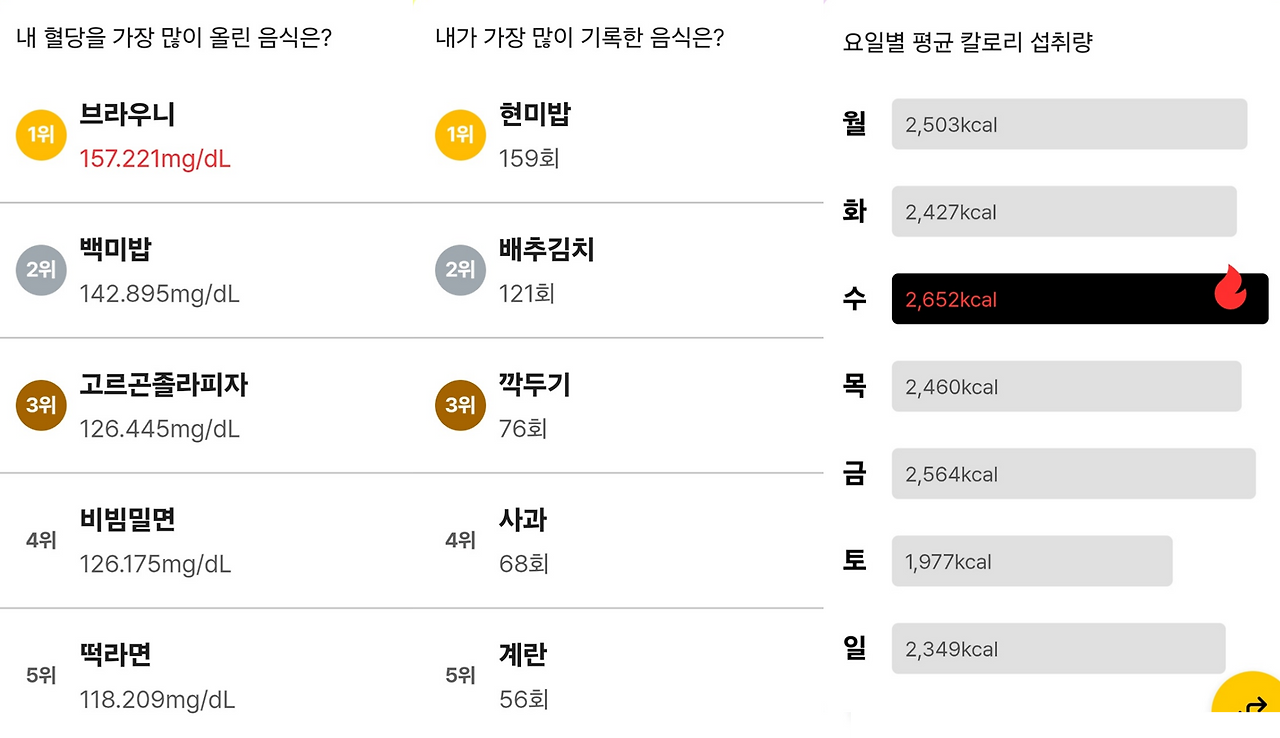Click the silver 2위 badge beside 배추김치

pyautogui.click(x=460, y=270)
